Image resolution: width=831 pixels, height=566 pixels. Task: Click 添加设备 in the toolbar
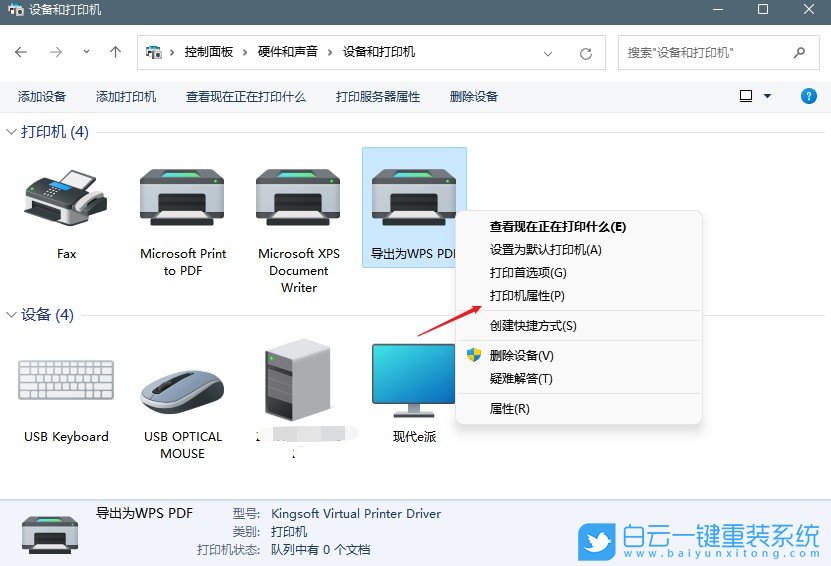pyautogui.click(x=42, y=96)
